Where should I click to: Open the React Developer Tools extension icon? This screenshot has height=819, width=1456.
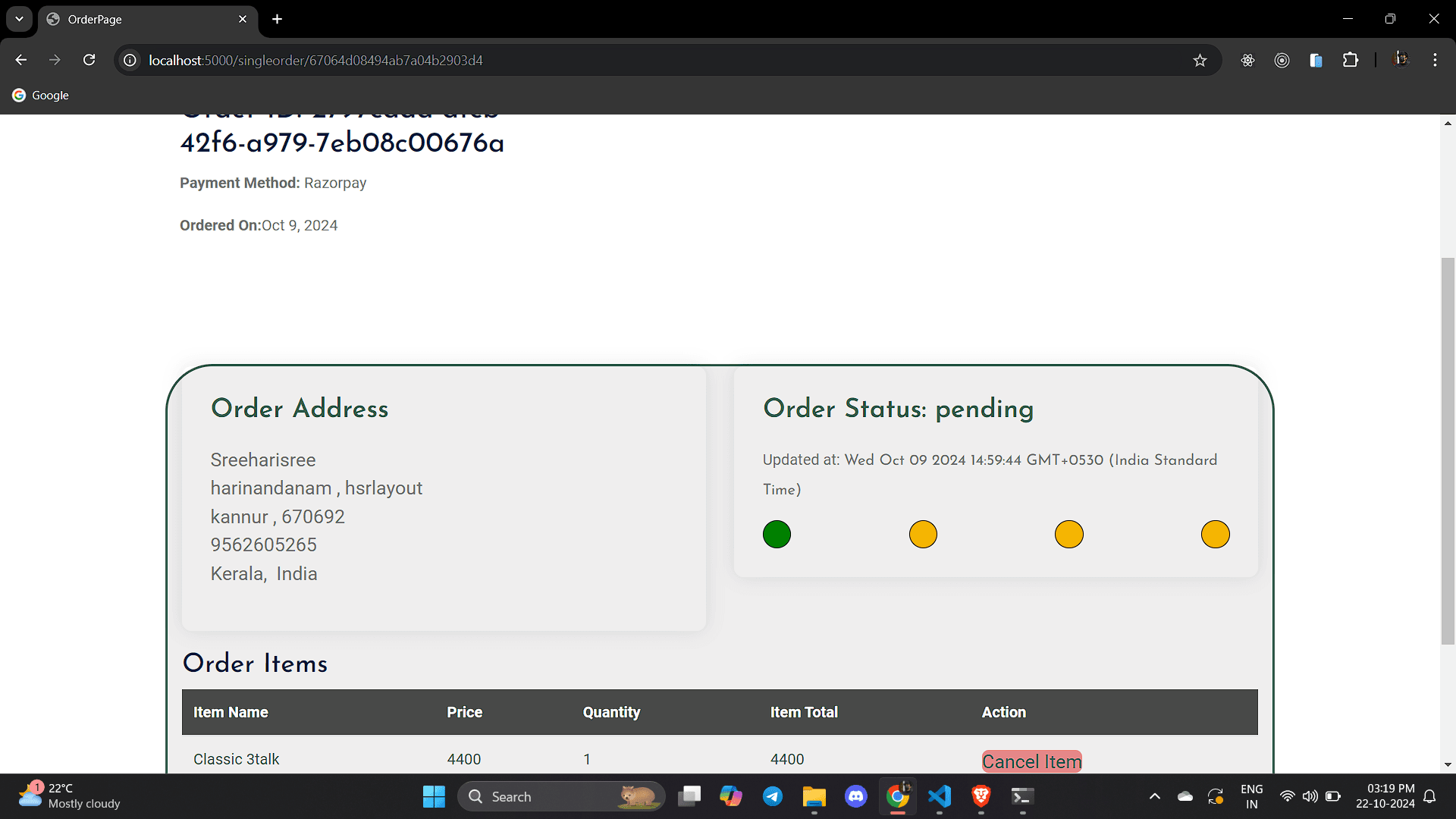point(1247,60)
